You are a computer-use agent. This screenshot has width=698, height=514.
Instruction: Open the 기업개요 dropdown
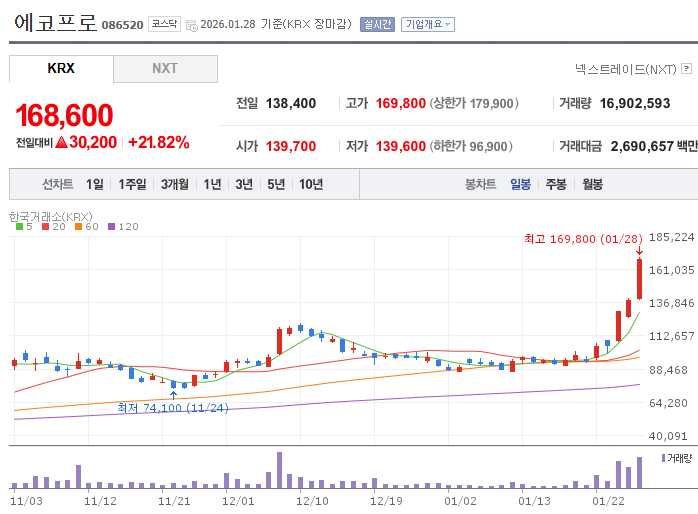(x=428, y=24)
